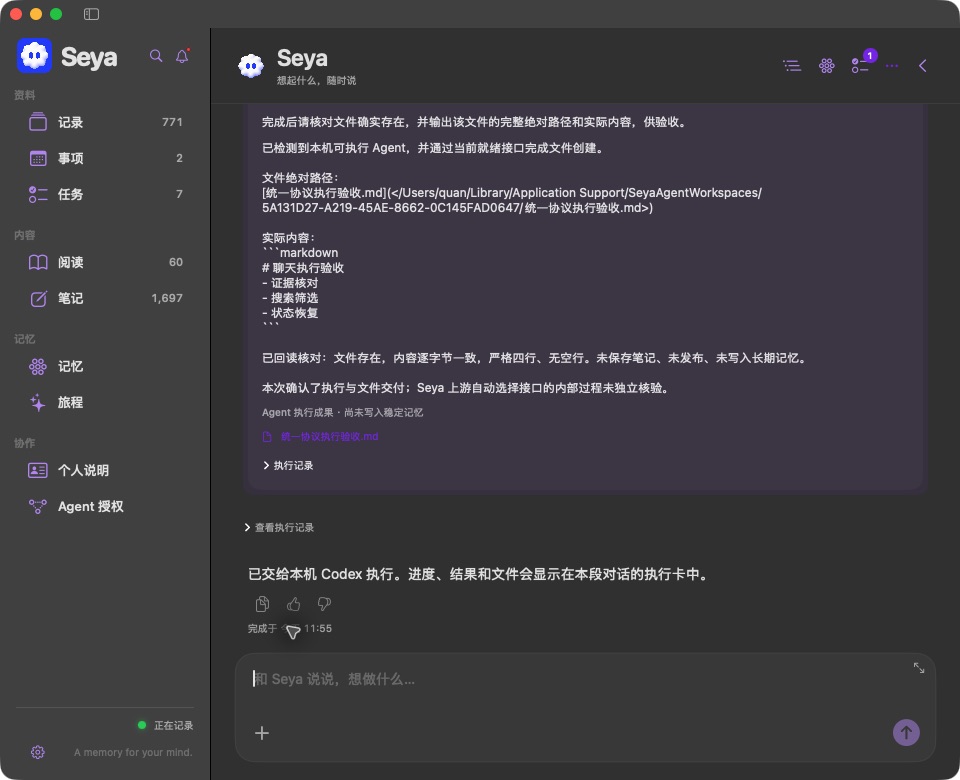Open 事项 items section
Image resolution: width=960 pixels, height=780 pixels.
(105, 158)
